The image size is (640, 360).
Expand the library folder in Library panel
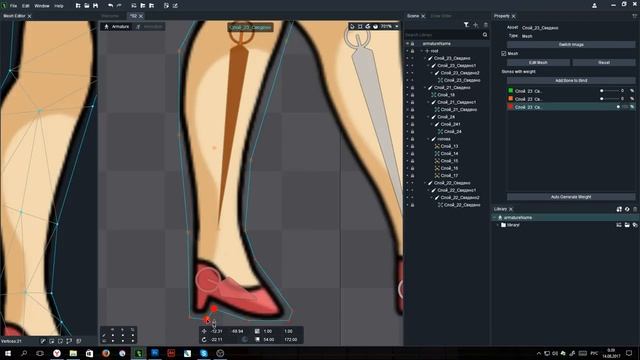pyautogui.click(x=498, y=225)
